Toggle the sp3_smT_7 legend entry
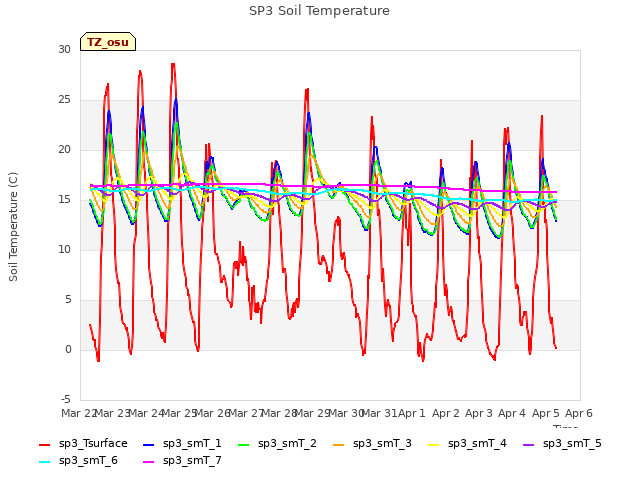 click(x=182, y=460)
